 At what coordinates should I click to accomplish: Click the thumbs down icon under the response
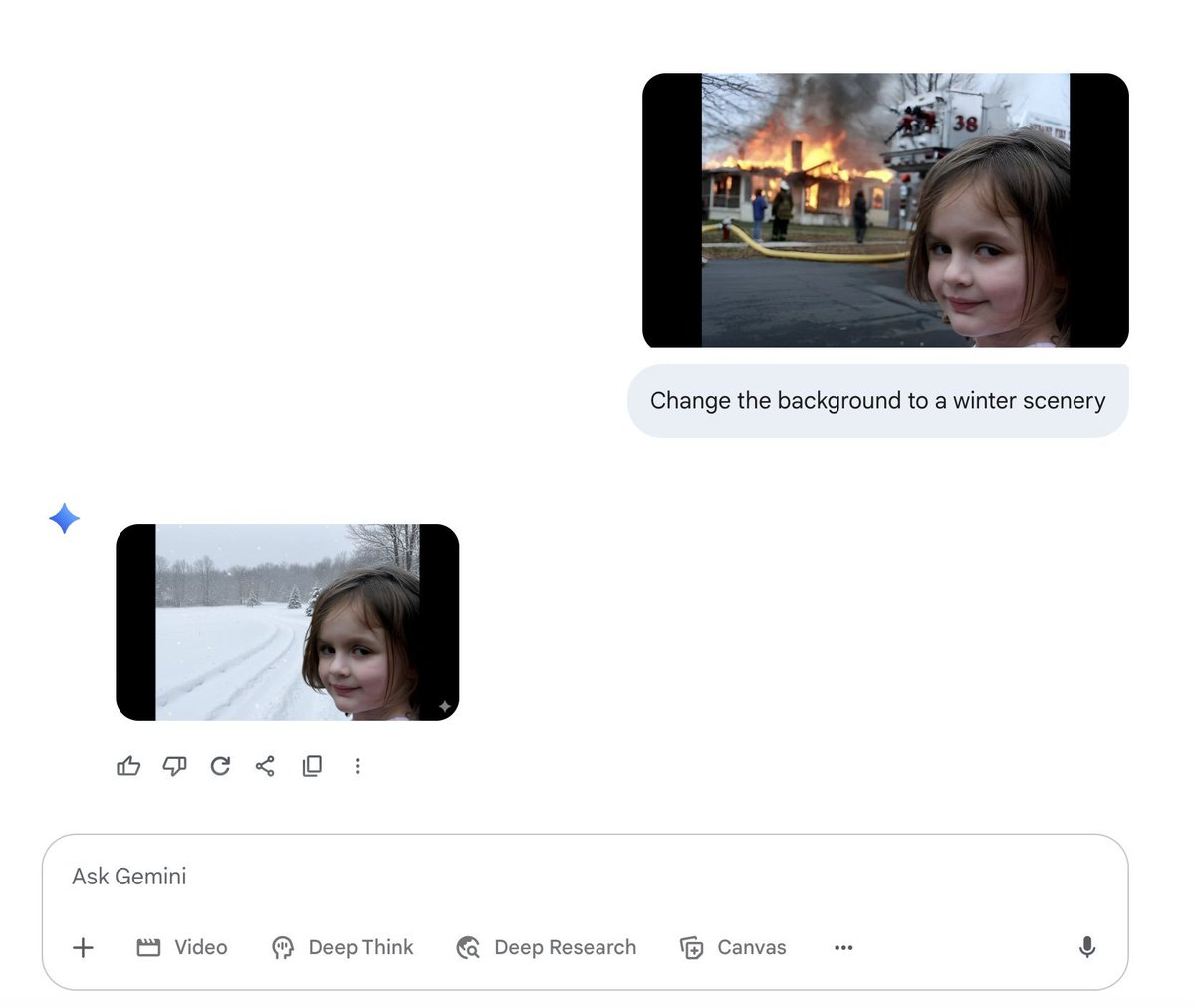174,766
